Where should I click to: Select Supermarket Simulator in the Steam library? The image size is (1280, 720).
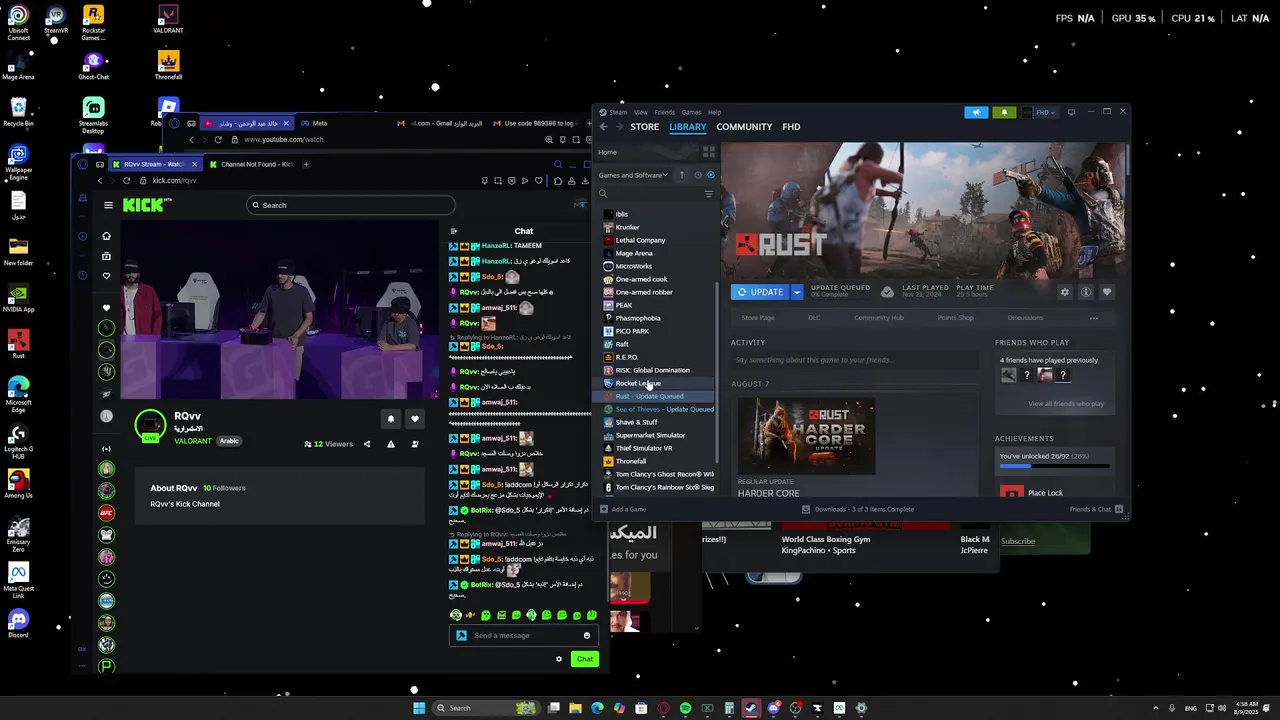pos(650,435)
